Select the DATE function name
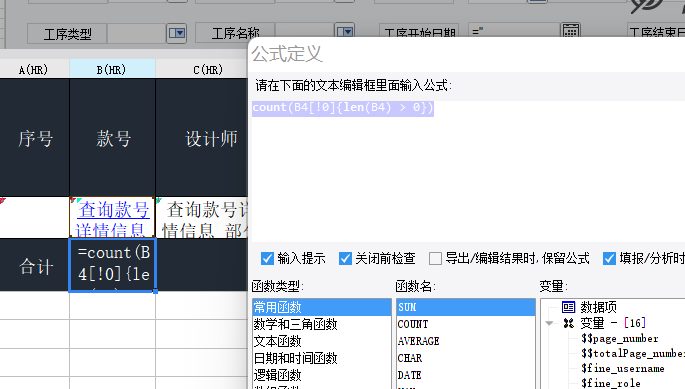Viewport: 685px width, 389px height. 466,375
